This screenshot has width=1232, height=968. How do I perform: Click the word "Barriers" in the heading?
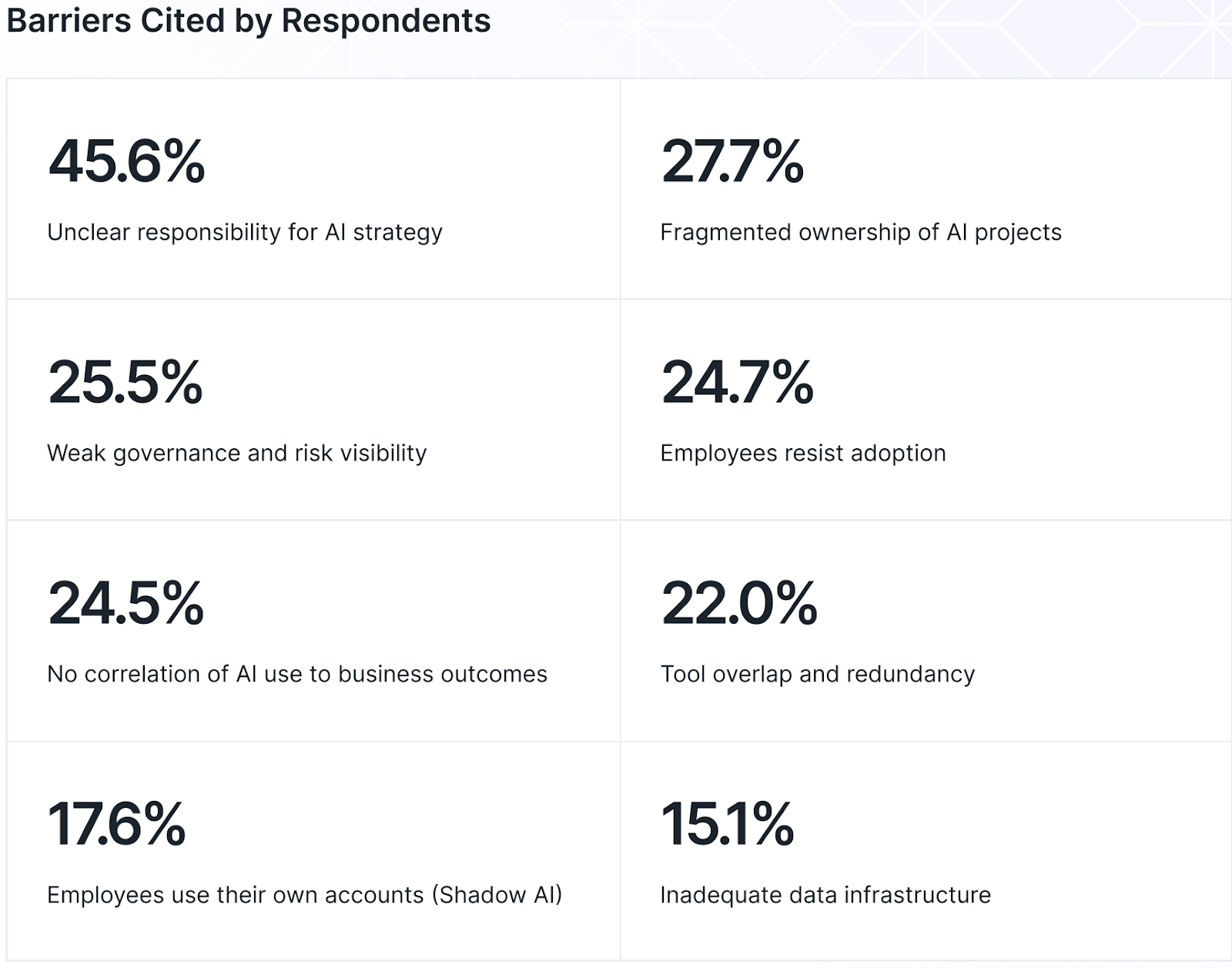[69, 21]
